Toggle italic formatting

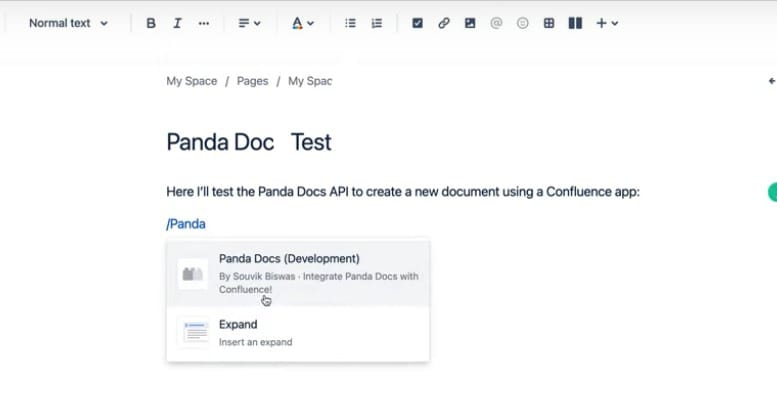[177, 23]
